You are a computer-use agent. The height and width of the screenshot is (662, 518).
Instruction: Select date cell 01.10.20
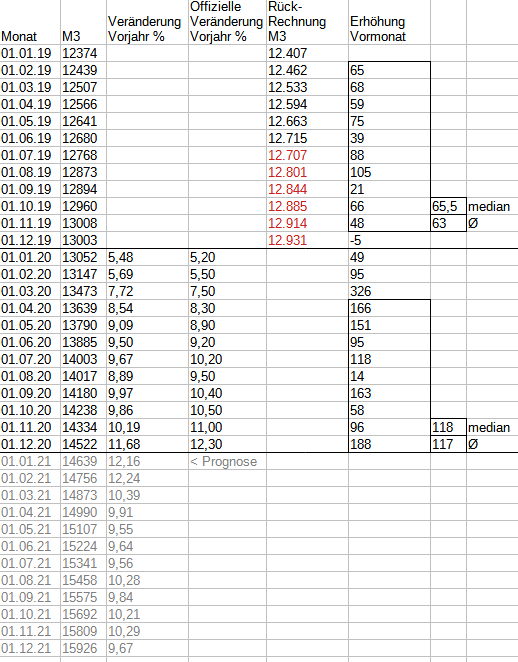(x=30, y=410)
